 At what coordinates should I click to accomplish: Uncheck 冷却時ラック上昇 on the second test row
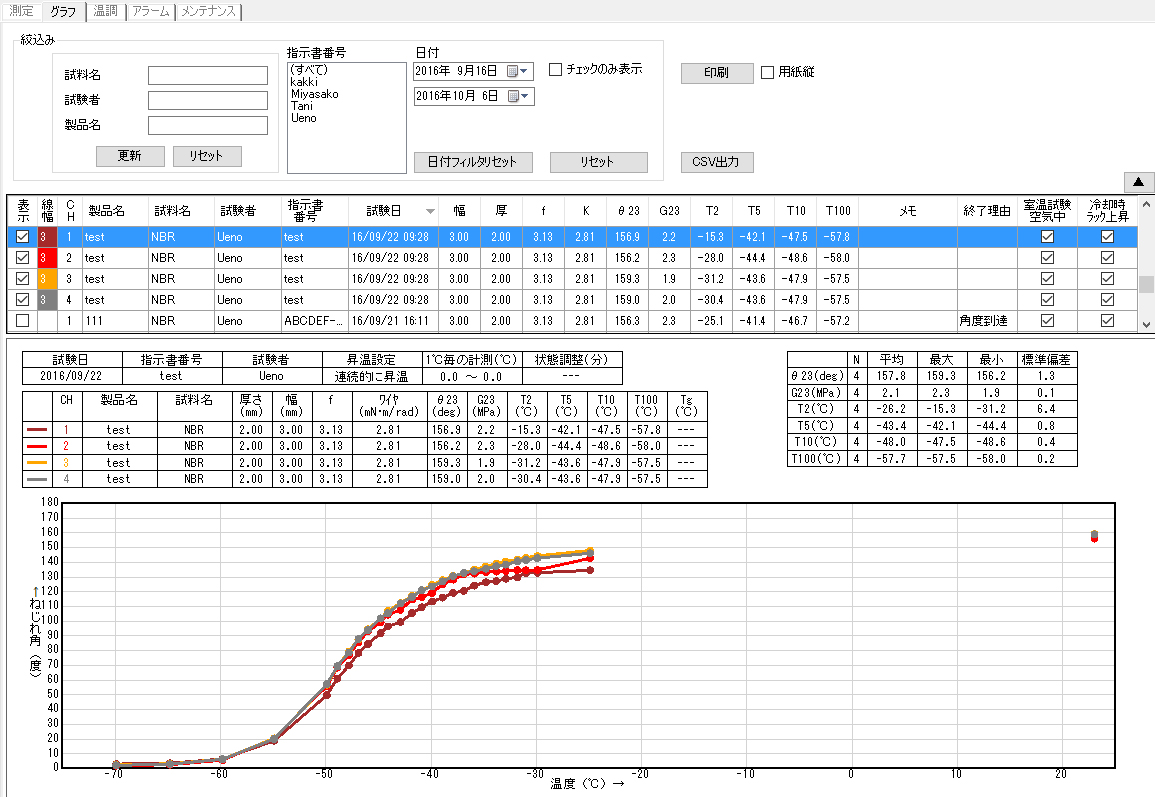click(x=1107, y=258)
